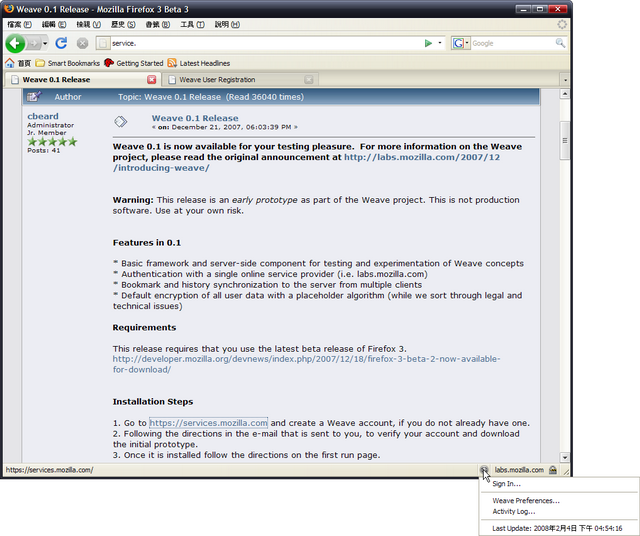Click the vertical scrollbar thumb
Screen dimensions: 640x536
[565, 140]
